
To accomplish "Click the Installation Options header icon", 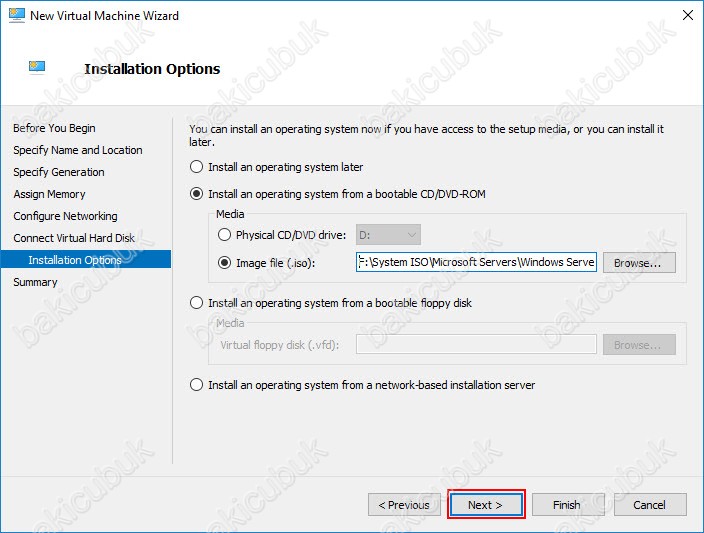I will click(x=37, y=67).
